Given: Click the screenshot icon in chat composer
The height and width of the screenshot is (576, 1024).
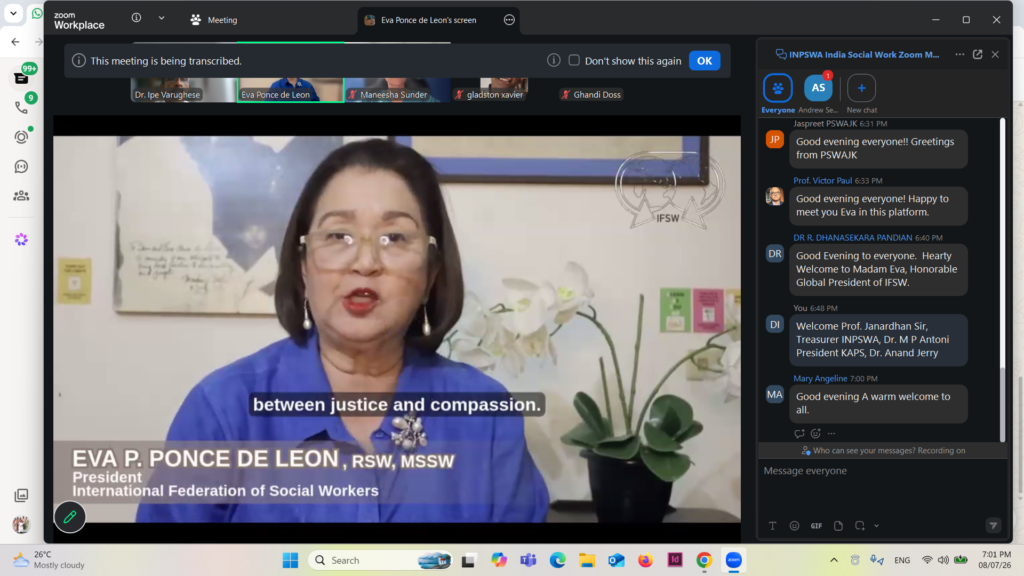Looking at the screenshot, I should point(859,526).
